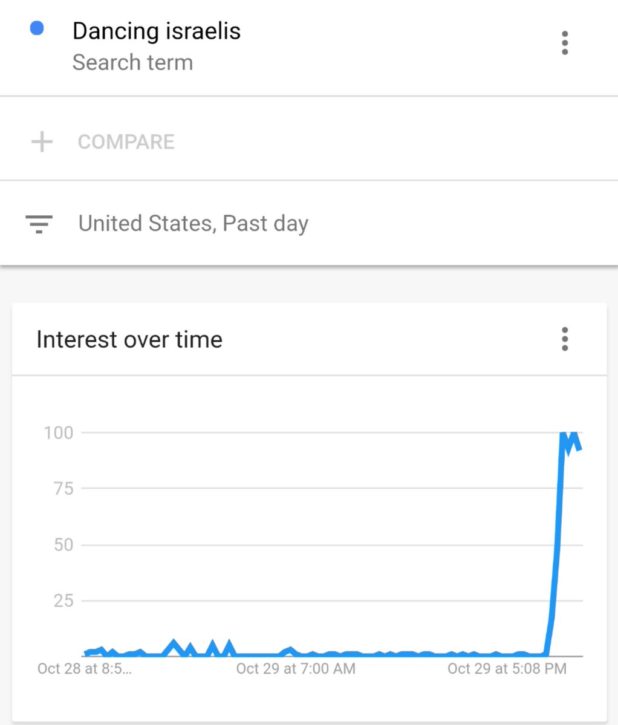This screenshot has width=618, height=725.
Task: Click the 75 value on the y-axis
Action: (x=62, y=489)
